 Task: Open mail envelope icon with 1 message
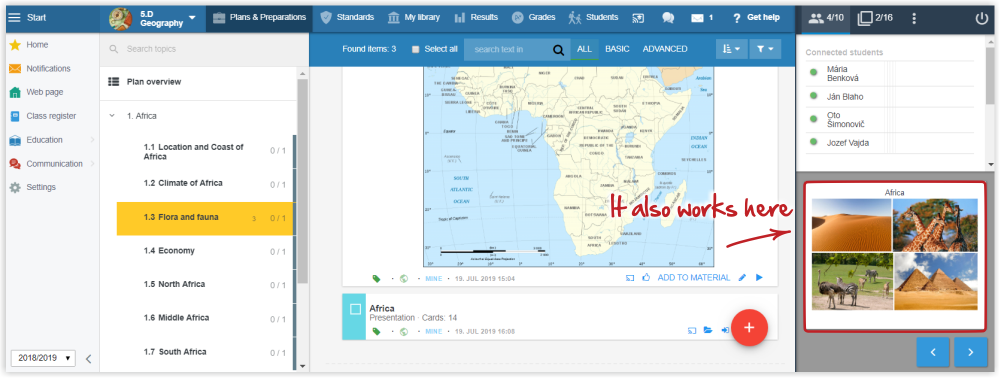701,18
